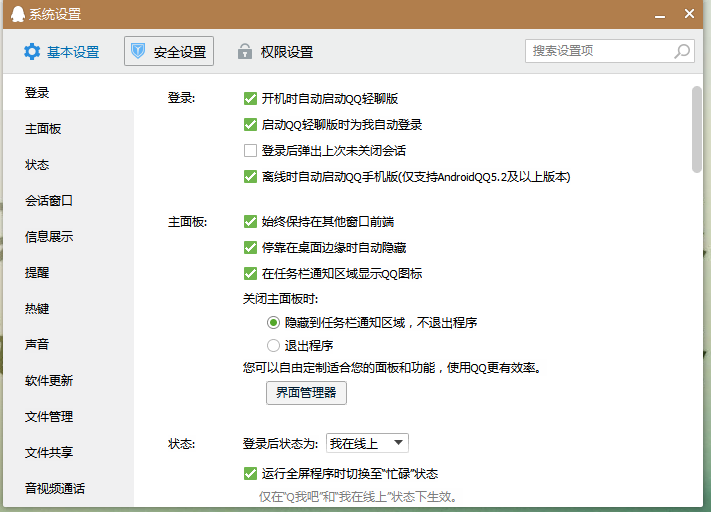Select 音视频通话 in the sidebar
Image resolution: width=711 pixels, height=512 pixels.
click(x=68, y=488)
